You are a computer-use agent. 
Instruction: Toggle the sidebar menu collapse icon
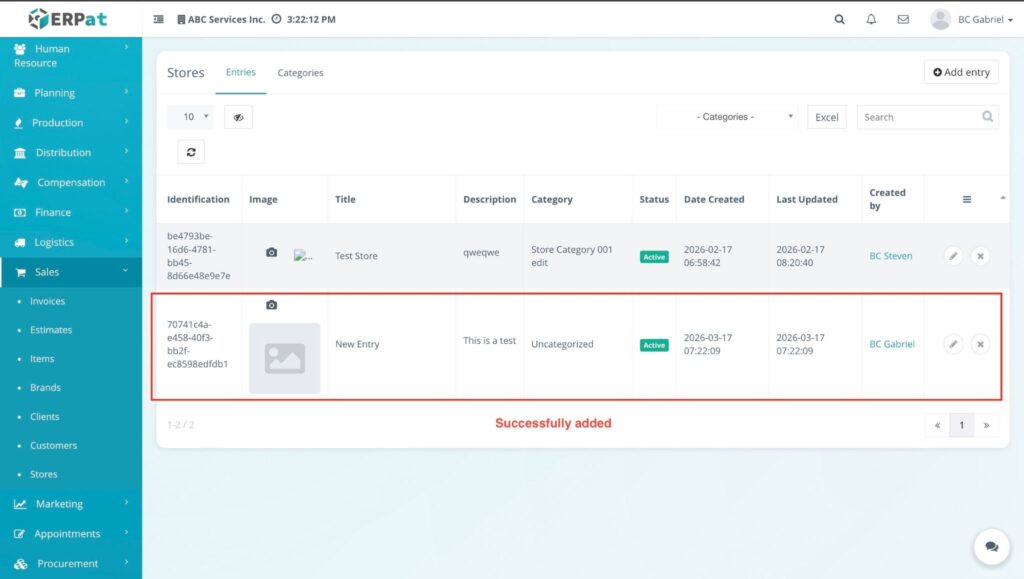coord(159,19)
